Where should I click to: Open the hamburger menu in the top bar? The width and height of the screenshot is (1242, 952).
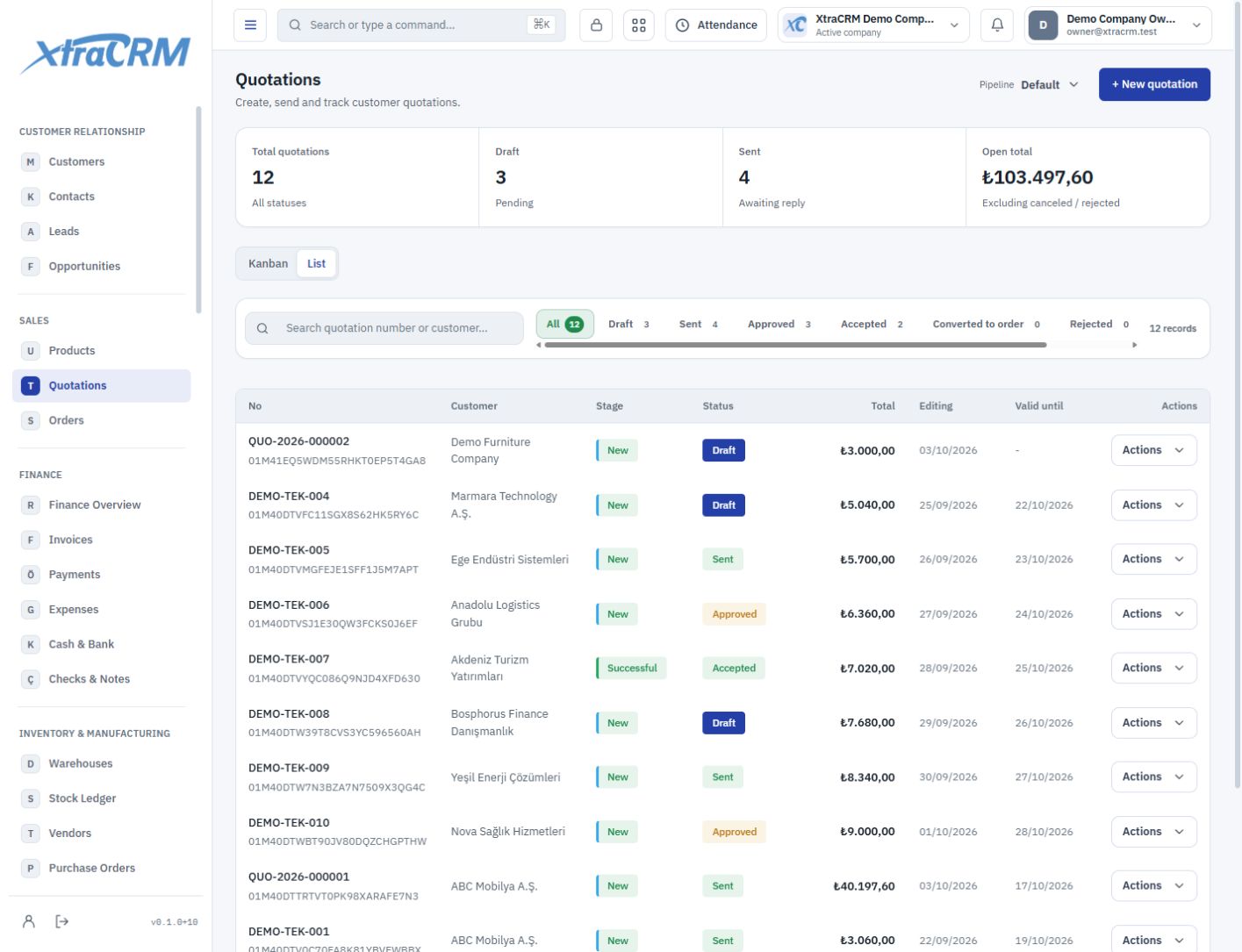(250, 25)
